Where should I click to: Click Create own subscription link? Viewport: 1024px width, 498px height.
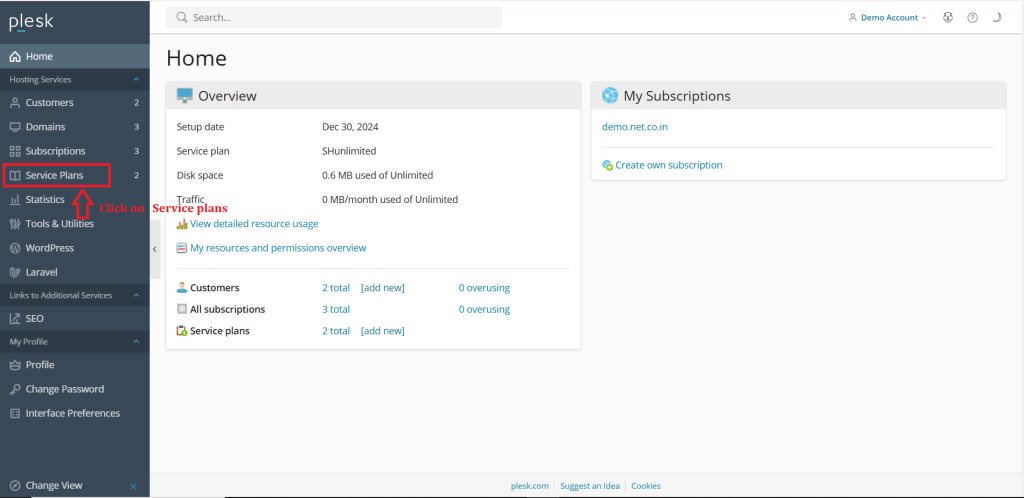point(669,165)
